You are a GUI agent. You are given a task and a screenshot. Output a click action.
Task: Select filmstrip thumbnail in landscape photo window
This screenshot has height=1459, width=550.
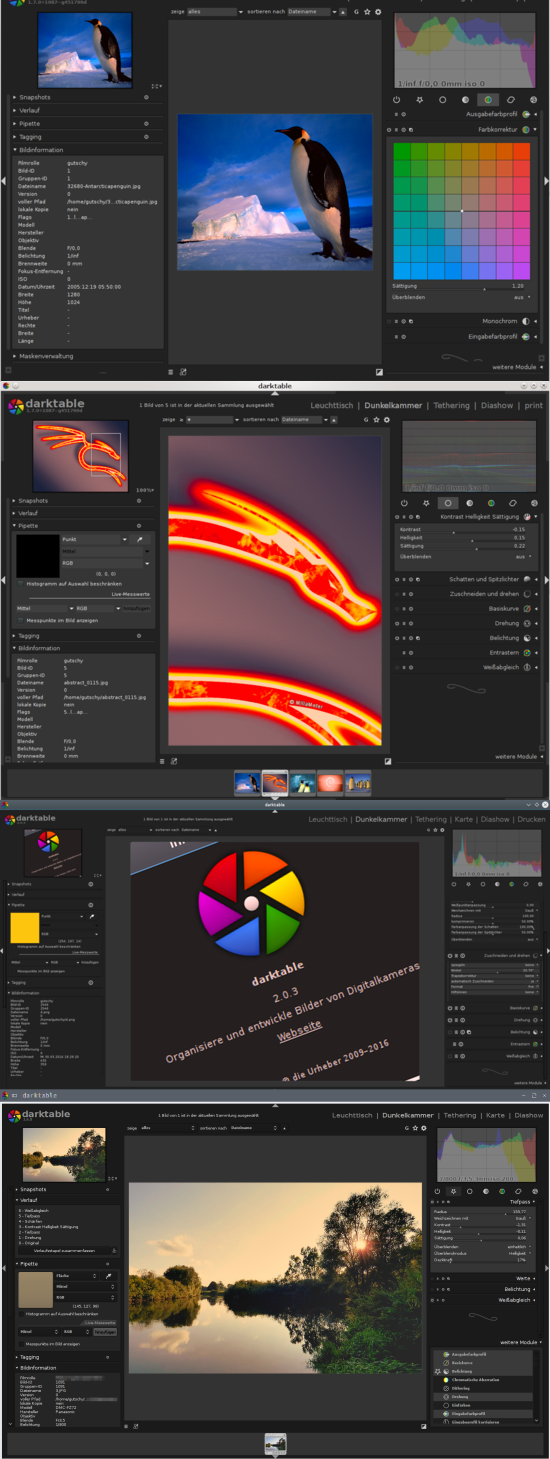[x=275, y=1443]
